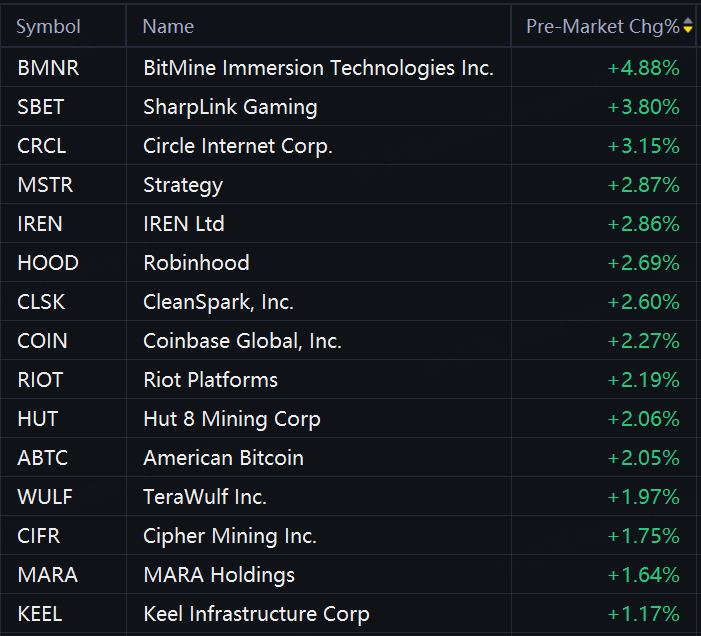Select the SharpLink Gaming name

[230, 107]
